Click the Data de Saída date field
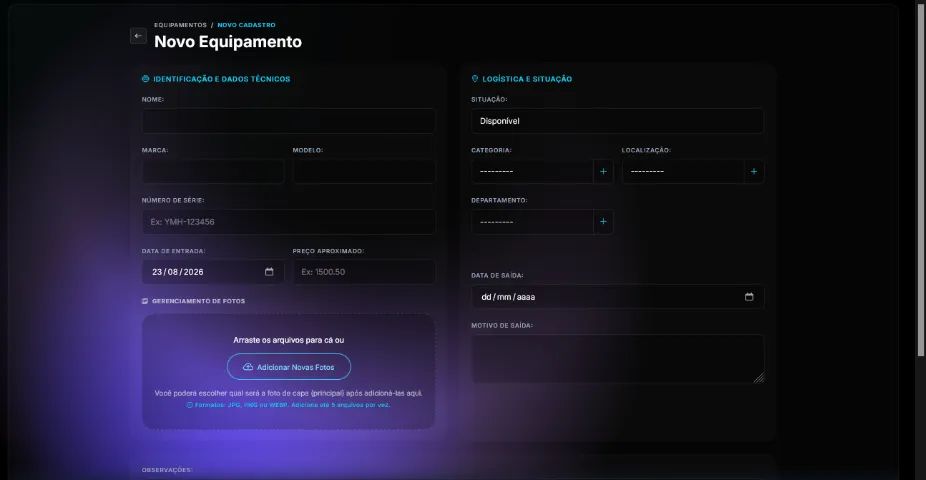 (x=617, y=297)
